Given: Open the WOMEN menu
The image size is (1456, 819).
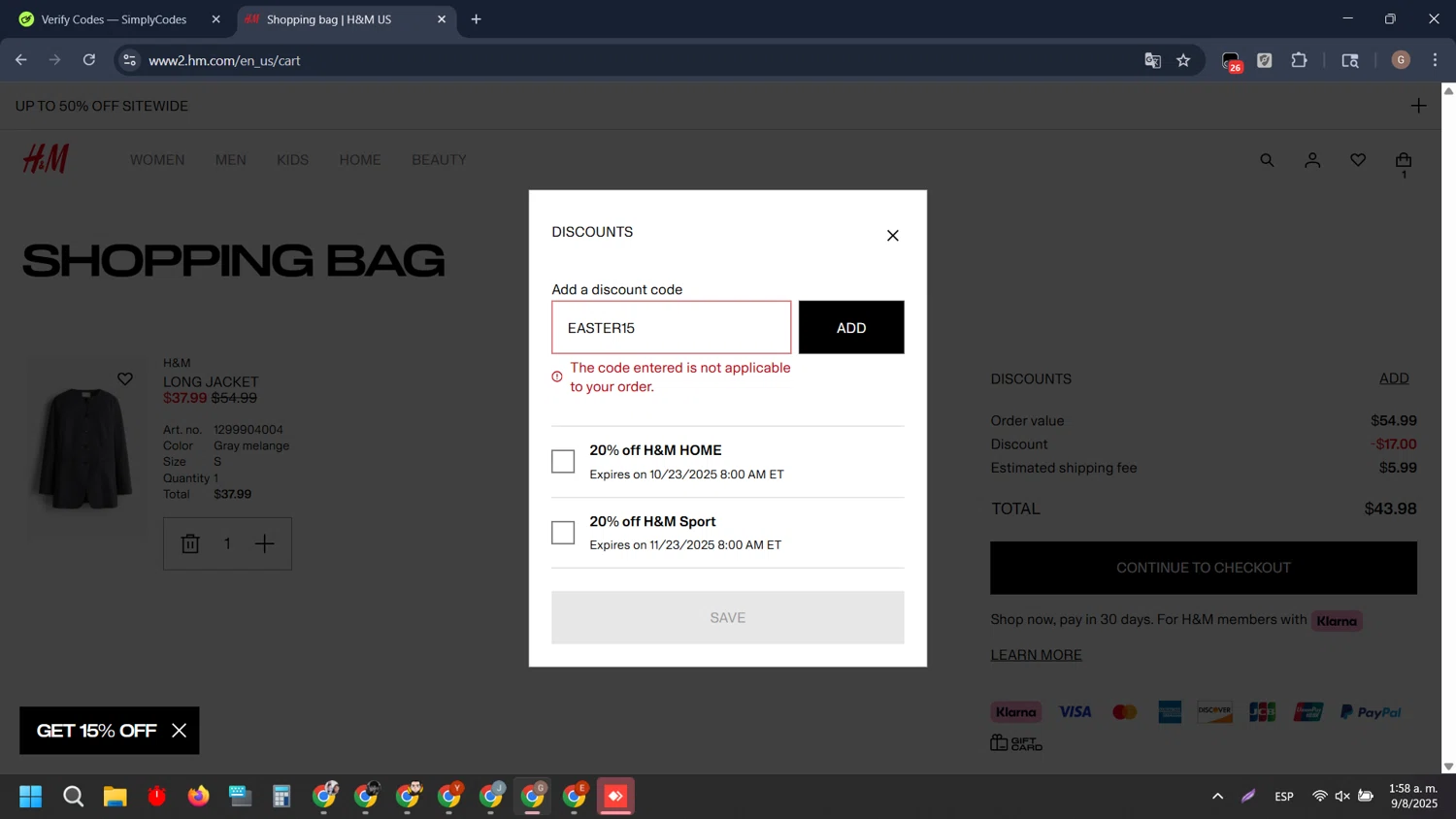Looking at the screenshot, I should pyautogui.click(x=157, y=160).
